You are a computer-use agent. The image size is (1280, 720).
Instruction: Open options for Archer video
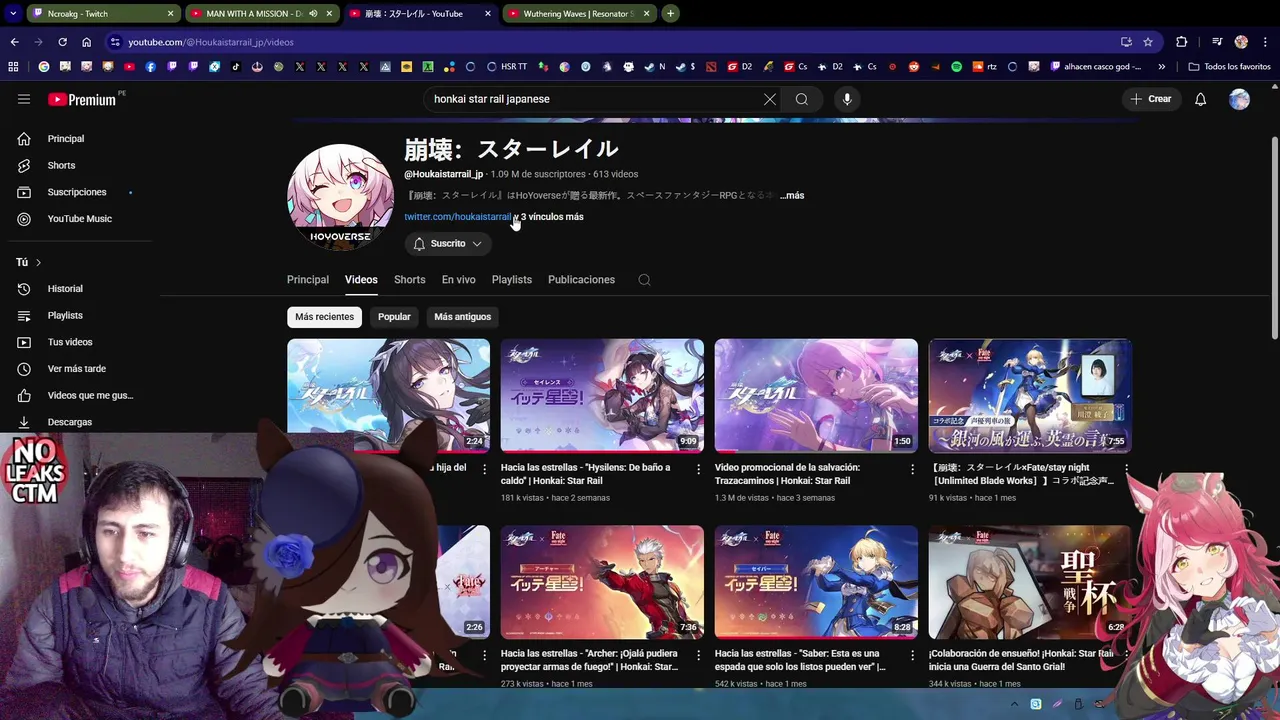(698, 655)
